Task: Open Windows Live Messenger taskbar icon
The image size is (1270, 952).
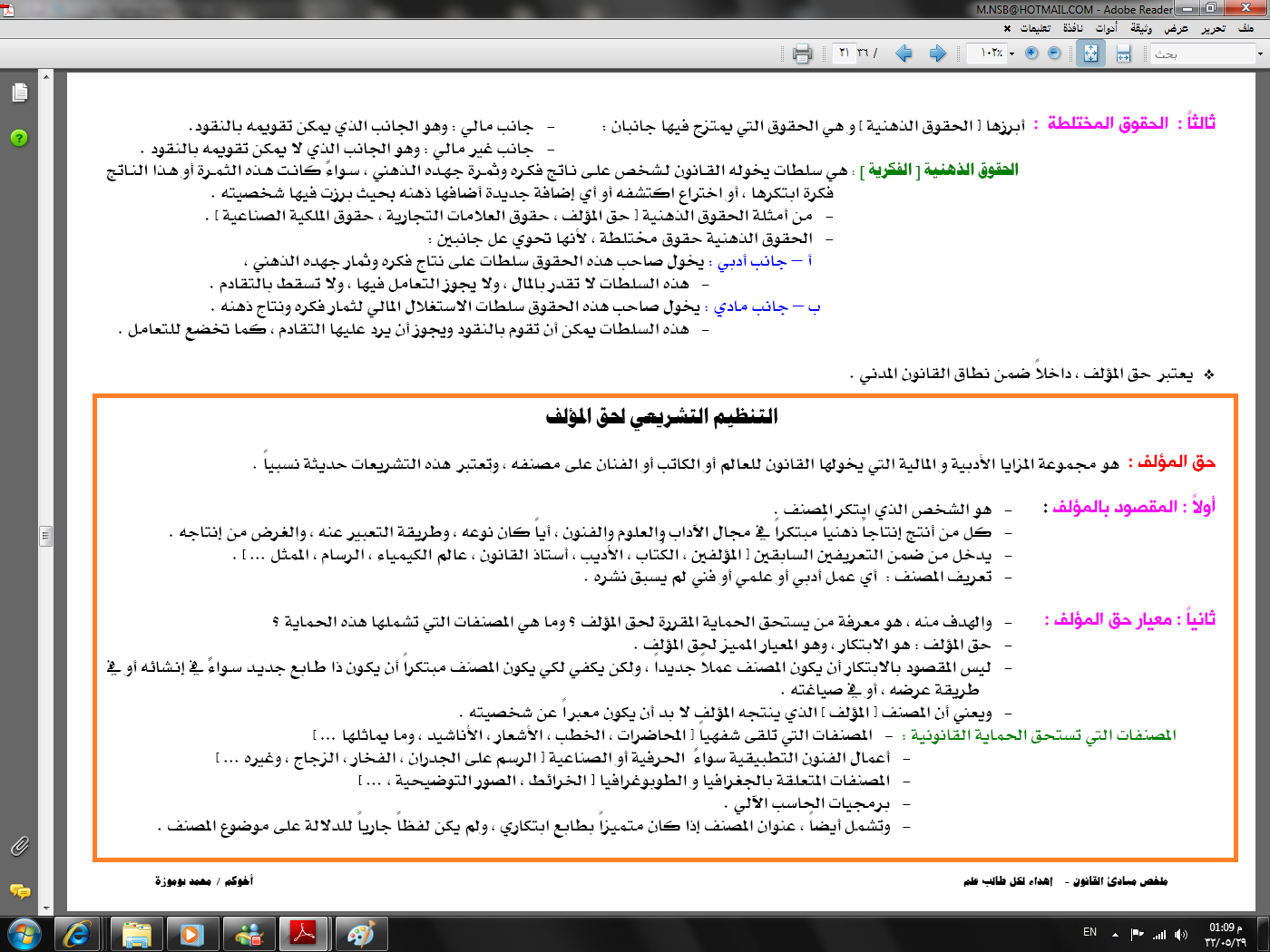Action: pos(249,934)
